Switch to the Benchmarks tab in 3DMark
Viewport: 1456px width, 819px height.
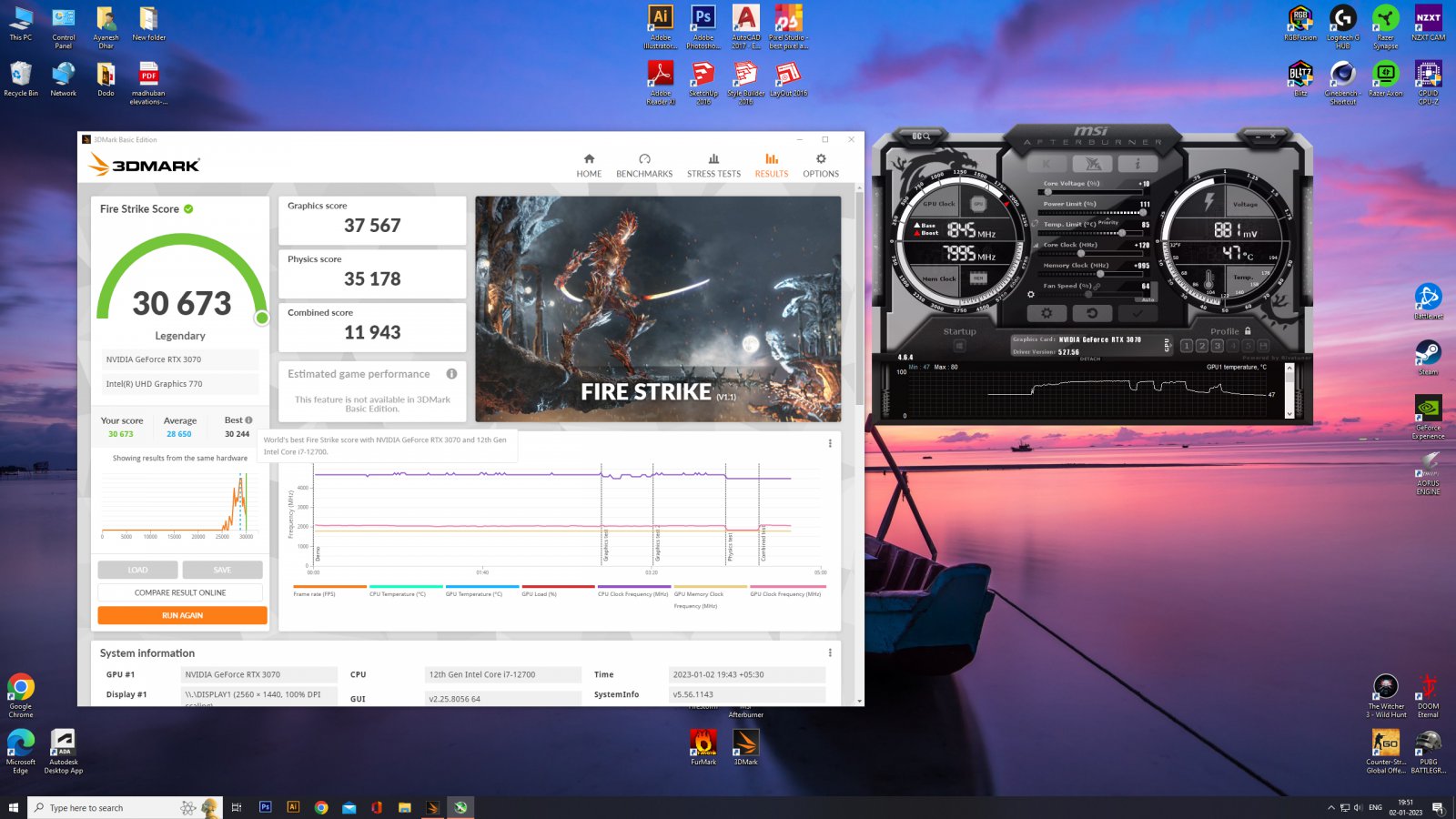click(644, 165)
